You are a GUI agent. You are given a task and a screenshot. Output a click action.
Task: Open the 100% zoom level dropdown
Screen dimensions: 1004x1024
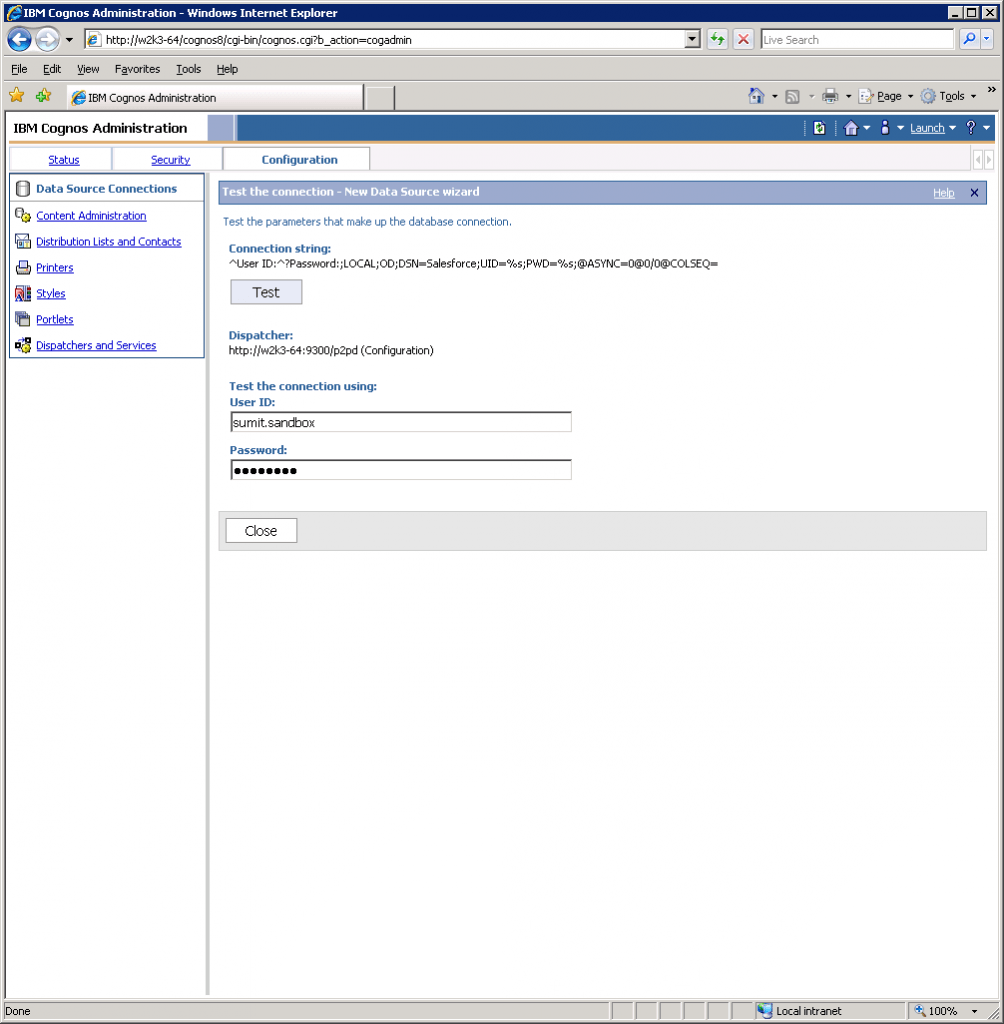[x=974, y=1011]
